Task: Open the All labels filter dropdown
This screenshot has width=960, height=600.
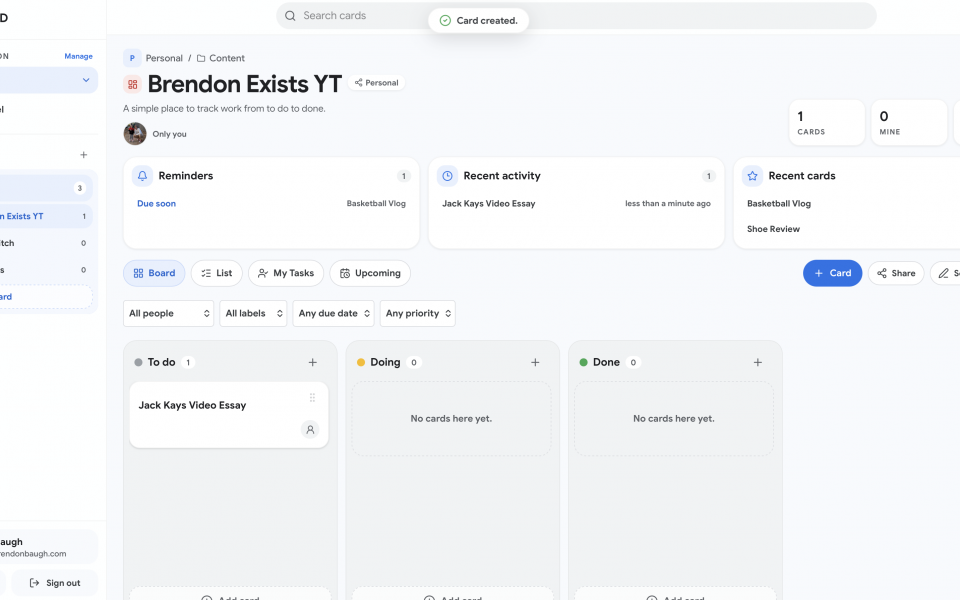Action: coord(253,313)
